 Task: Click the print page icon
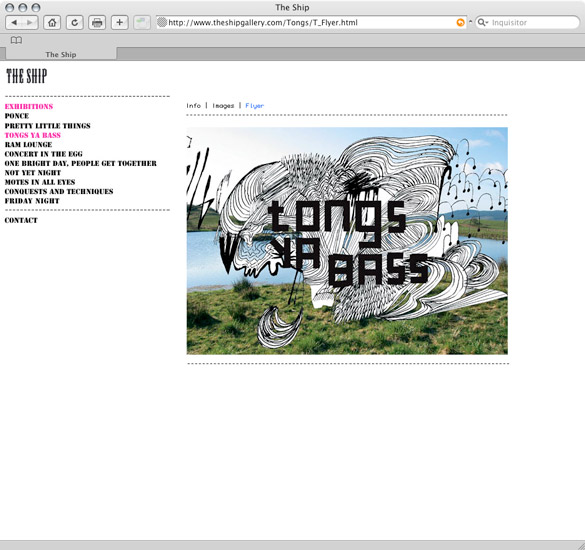point(97,23)
